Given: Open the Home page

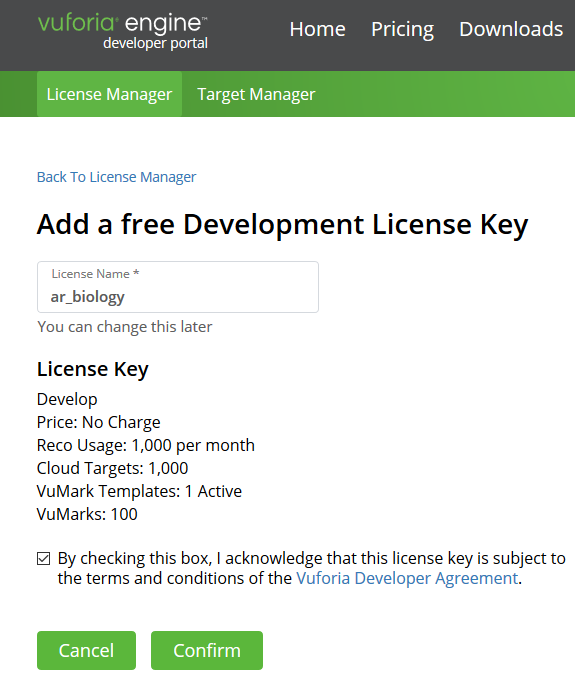Looking at the screenshot, I should 317,29.
